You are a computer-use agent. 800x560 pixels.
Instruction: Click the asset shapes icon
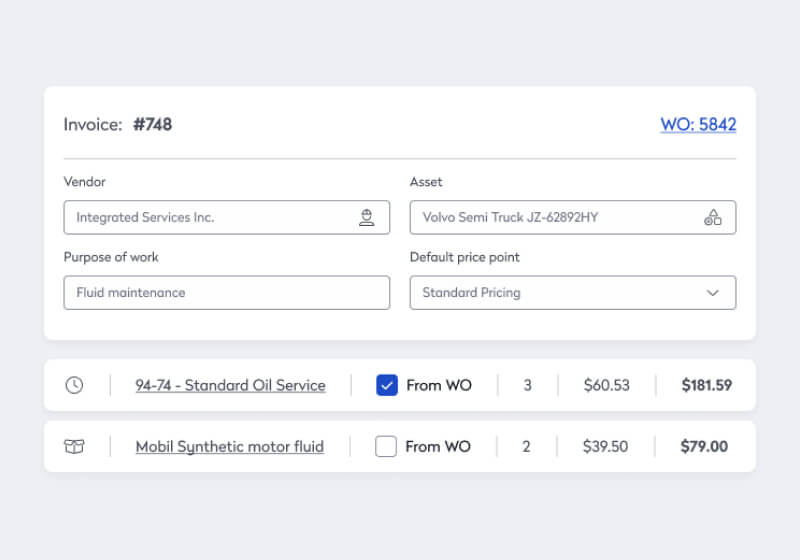pos(713,217)
